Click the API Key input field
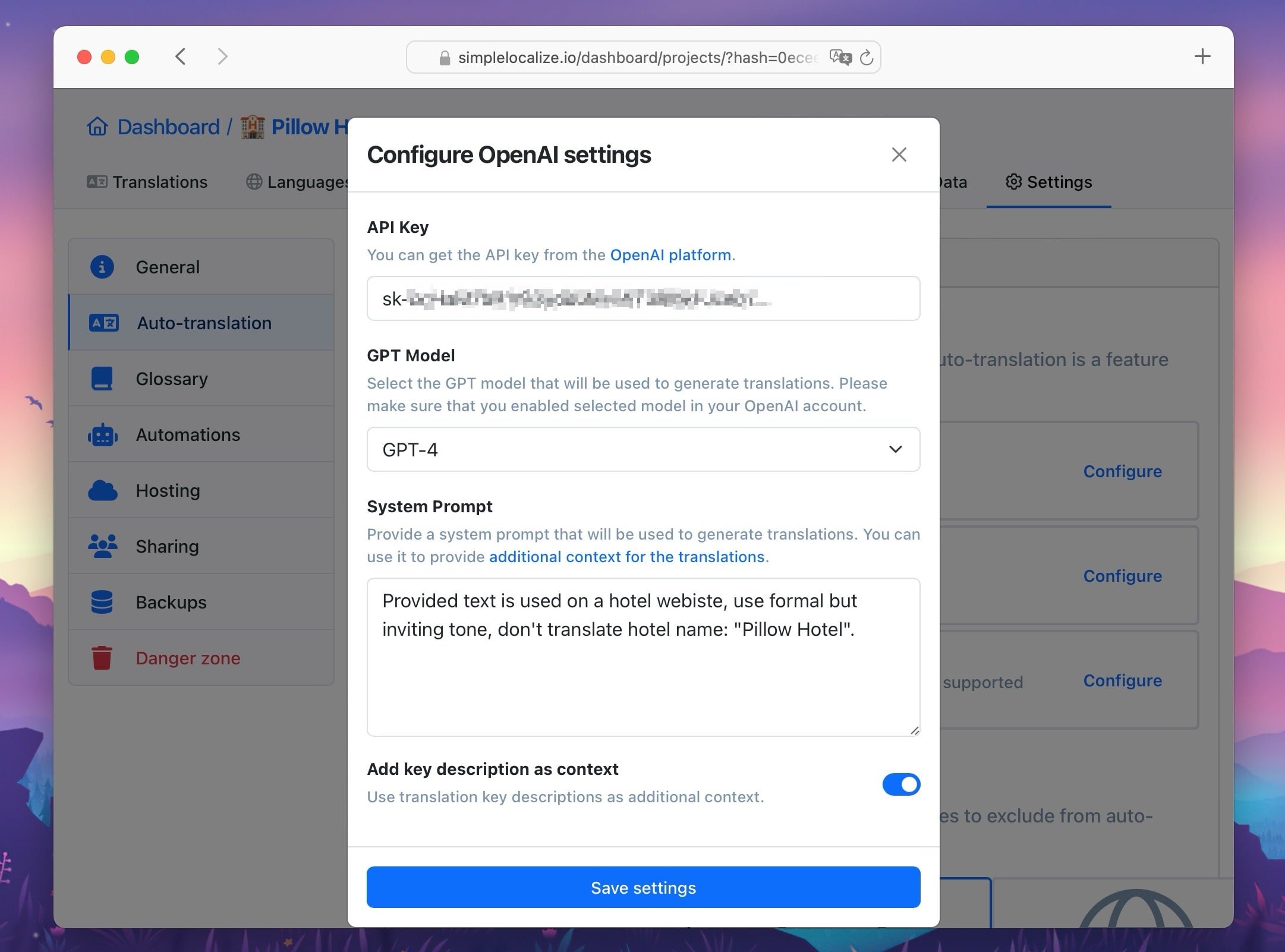The width and height of the screenshot is (1285, 952). coord(643,298)
